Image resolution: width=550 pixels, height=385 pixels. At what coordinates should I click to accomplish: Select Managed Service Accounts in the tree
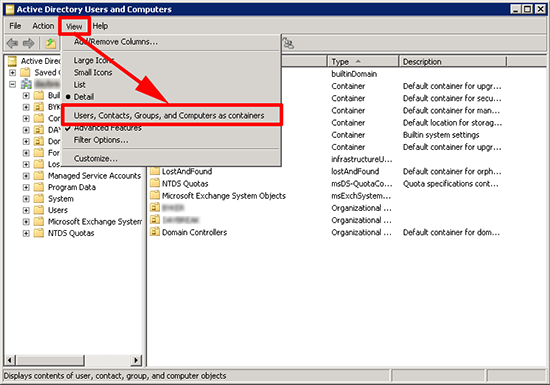tap(94, 176)
